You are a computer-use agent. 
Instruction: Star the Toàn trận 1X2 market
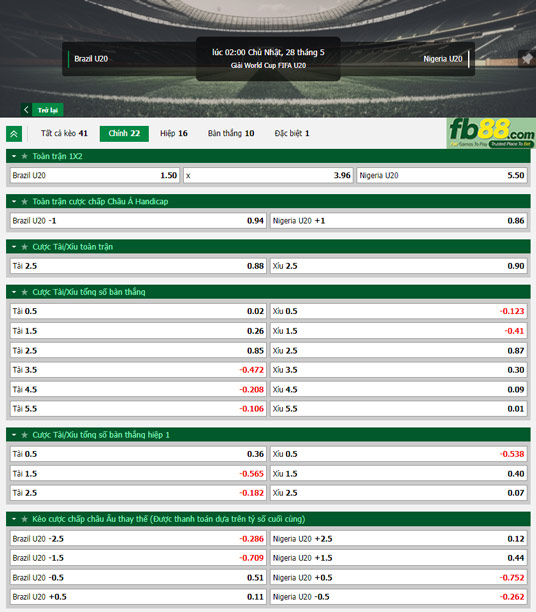(24, 156)
